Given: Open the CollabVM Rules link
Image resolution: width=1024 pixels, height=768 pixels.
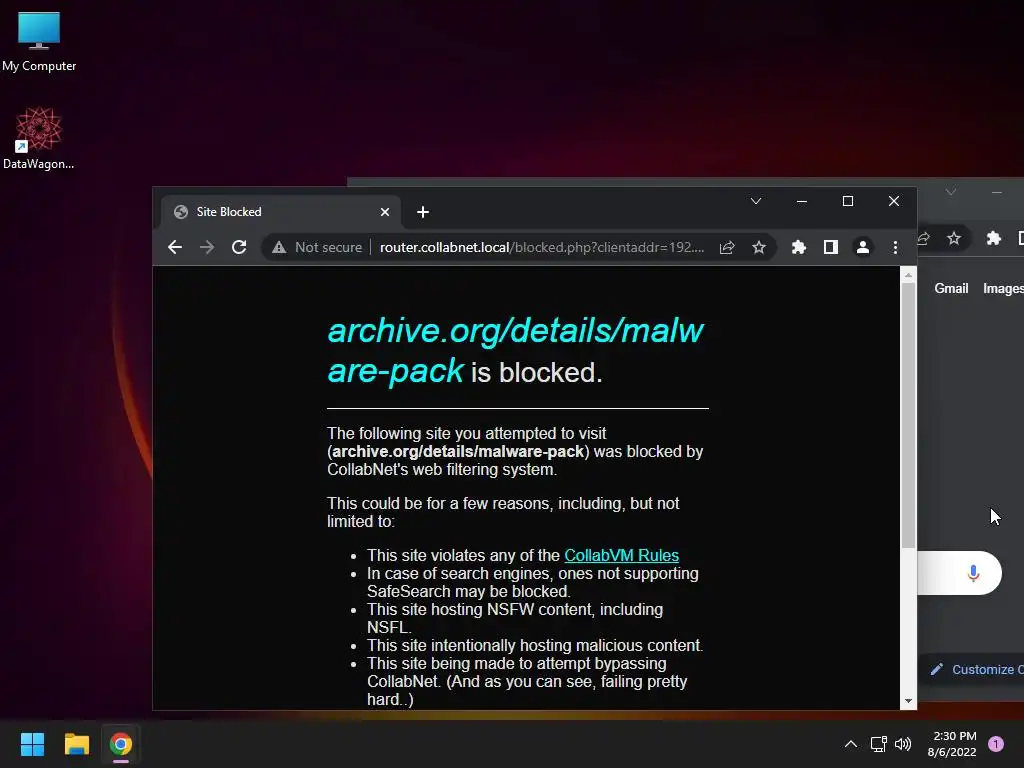Looking at the screenshot, I should (621, 555).
